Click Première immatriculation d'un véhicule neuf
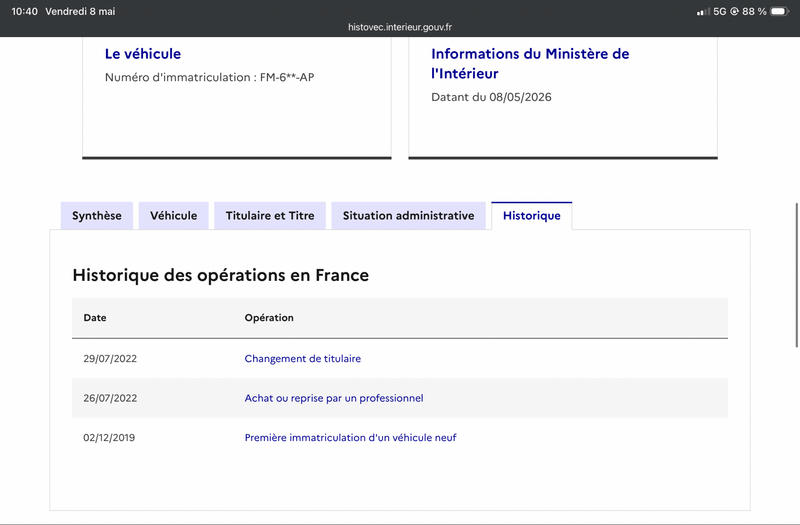Viewport: 800px width, 525px height. 351,438
